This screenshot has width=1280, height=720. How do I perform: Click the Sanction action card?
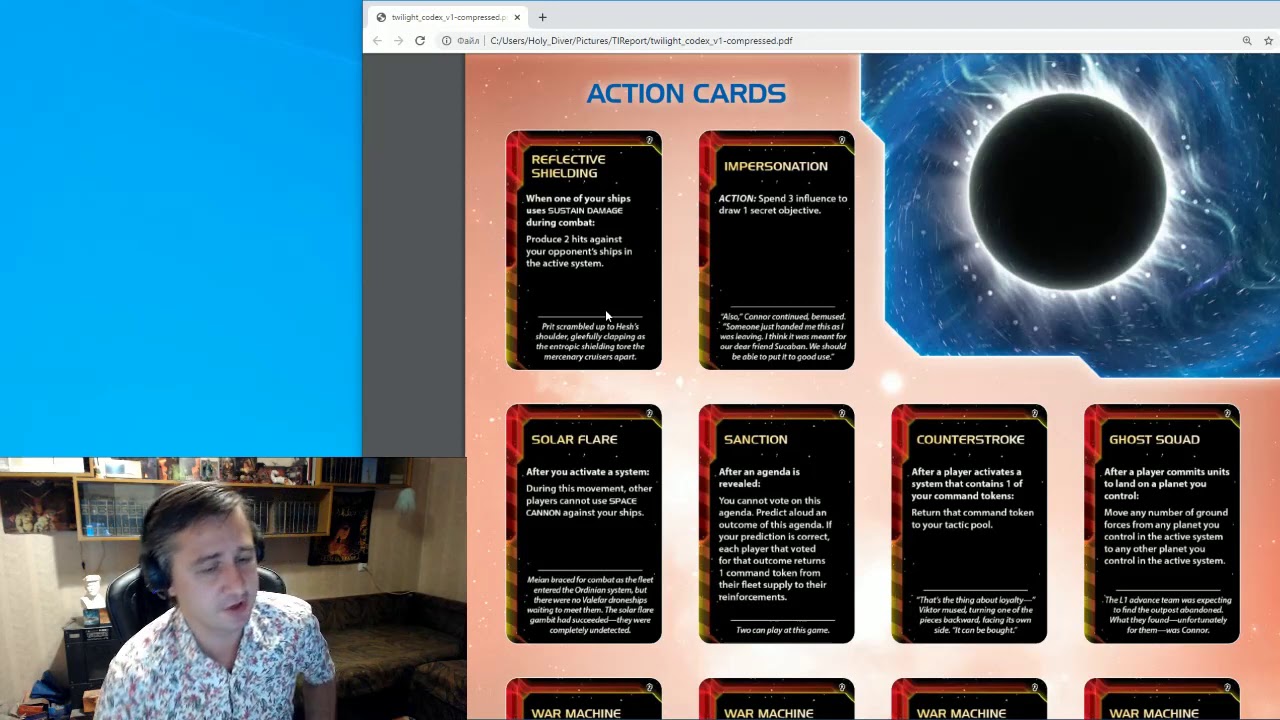(x=777, y=524)
